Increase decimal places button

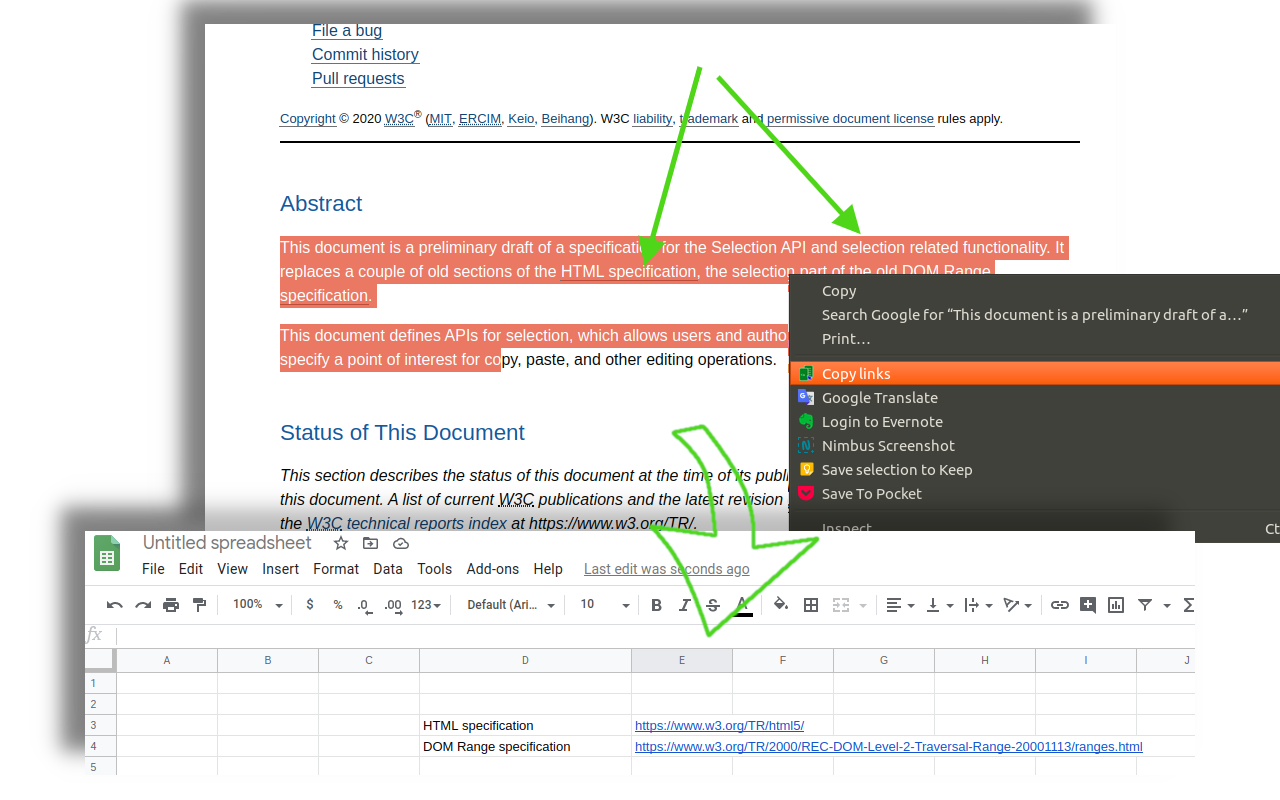click(393, 605)
